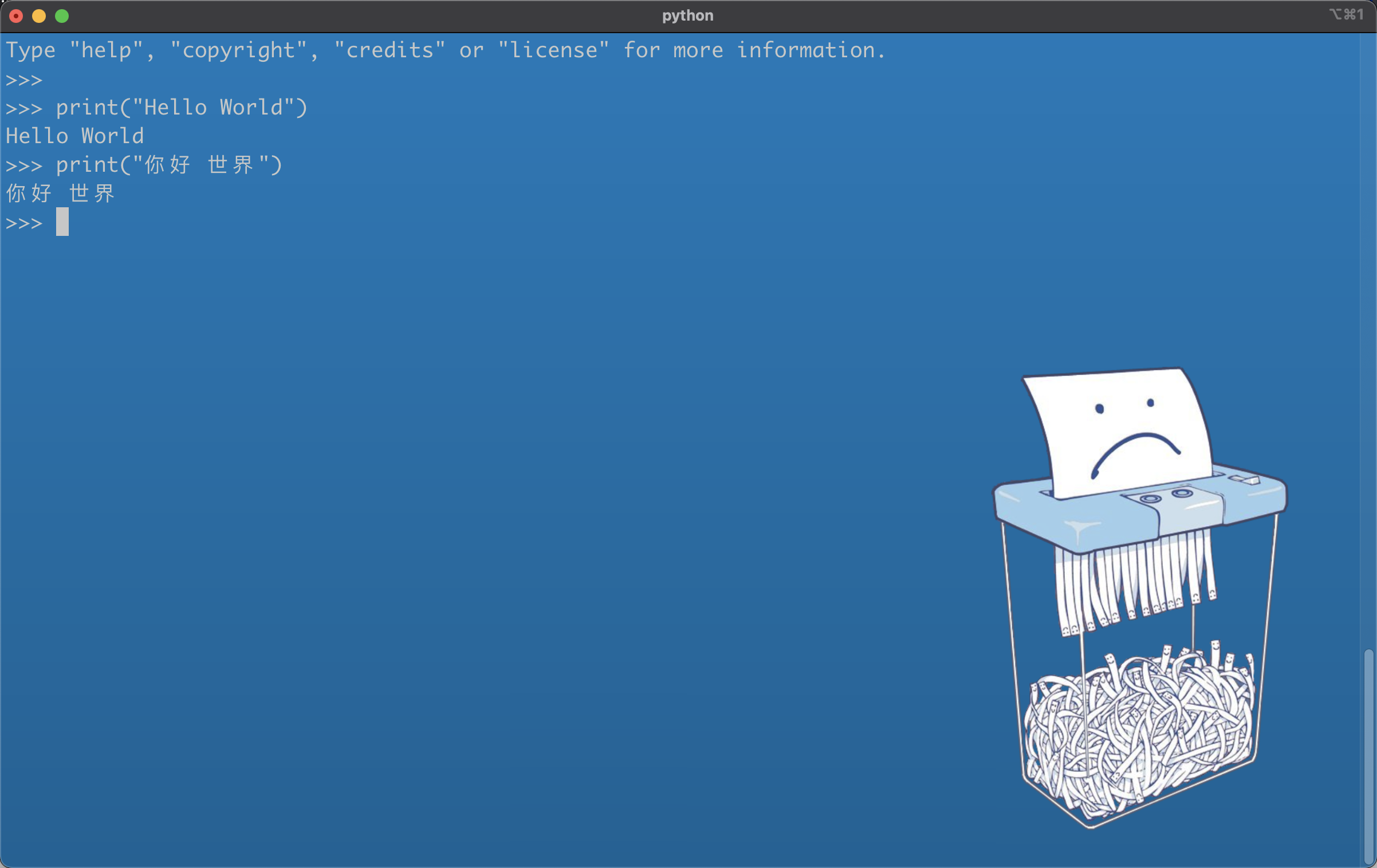Click the vertical scrollbar thumb

point(1369,756)
